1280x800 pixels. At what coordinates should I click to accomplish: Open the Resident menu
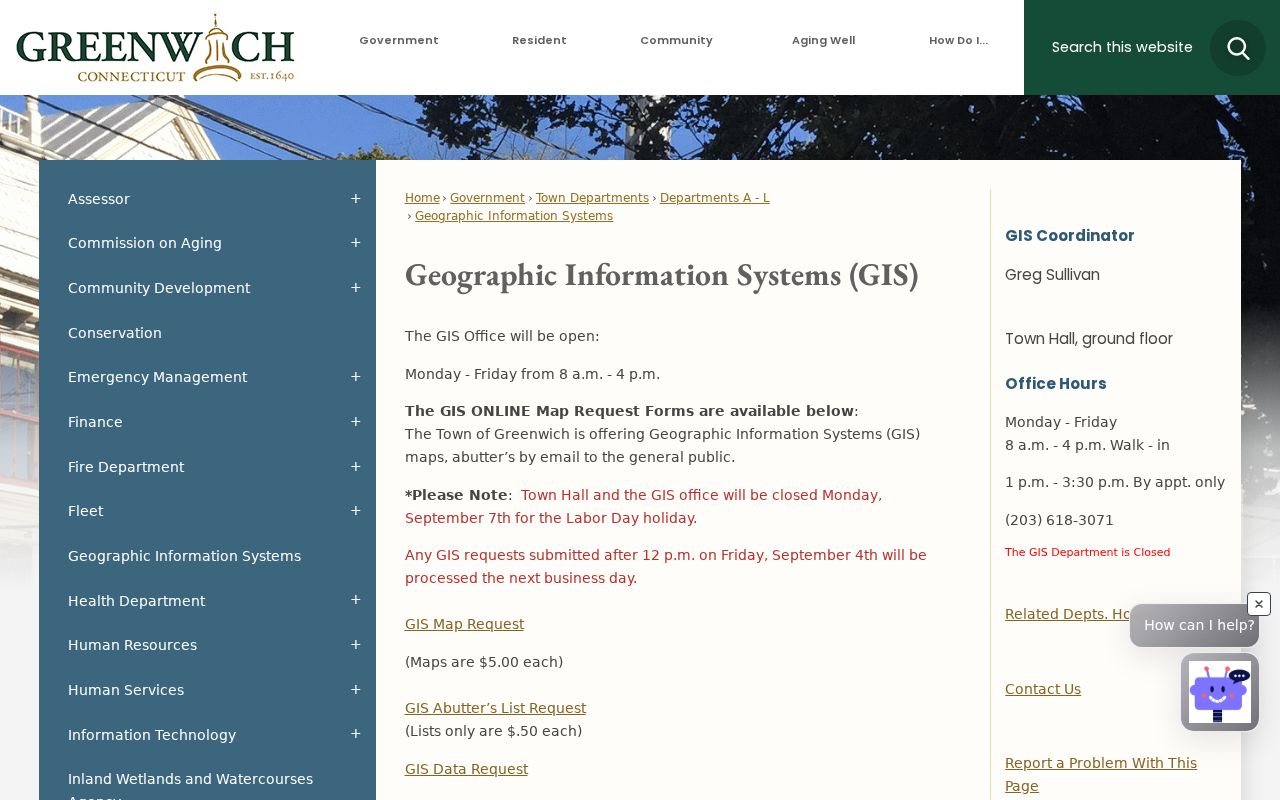(539, 41)
